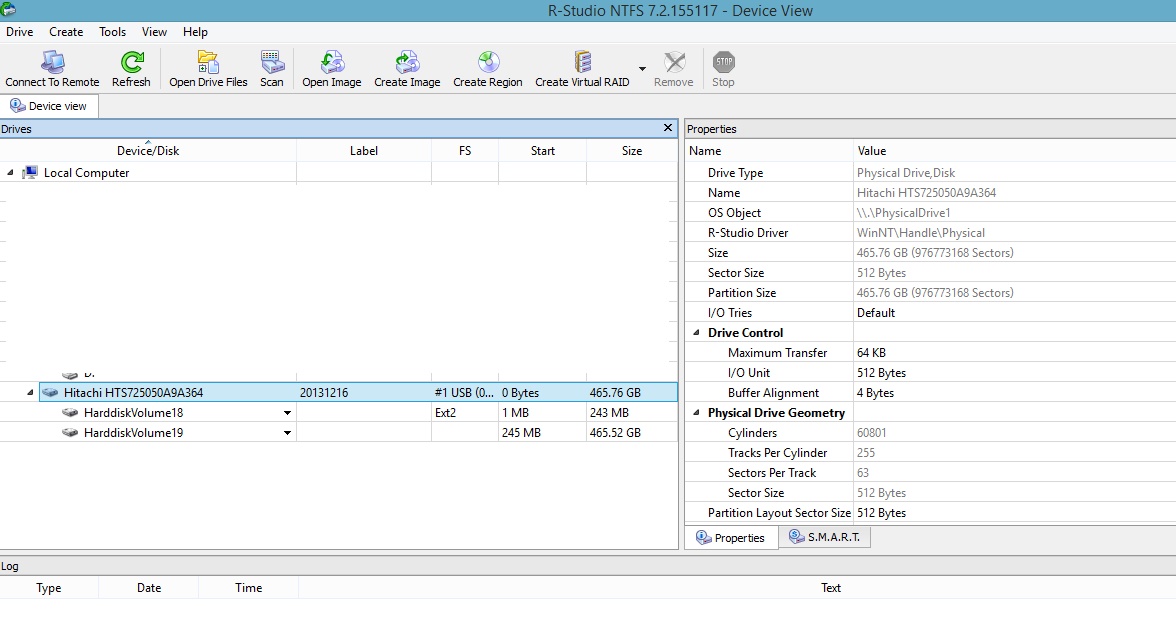
Task: Open the HarddiskVolume19 dropdown arrow
Action: (x=286, y=433)
